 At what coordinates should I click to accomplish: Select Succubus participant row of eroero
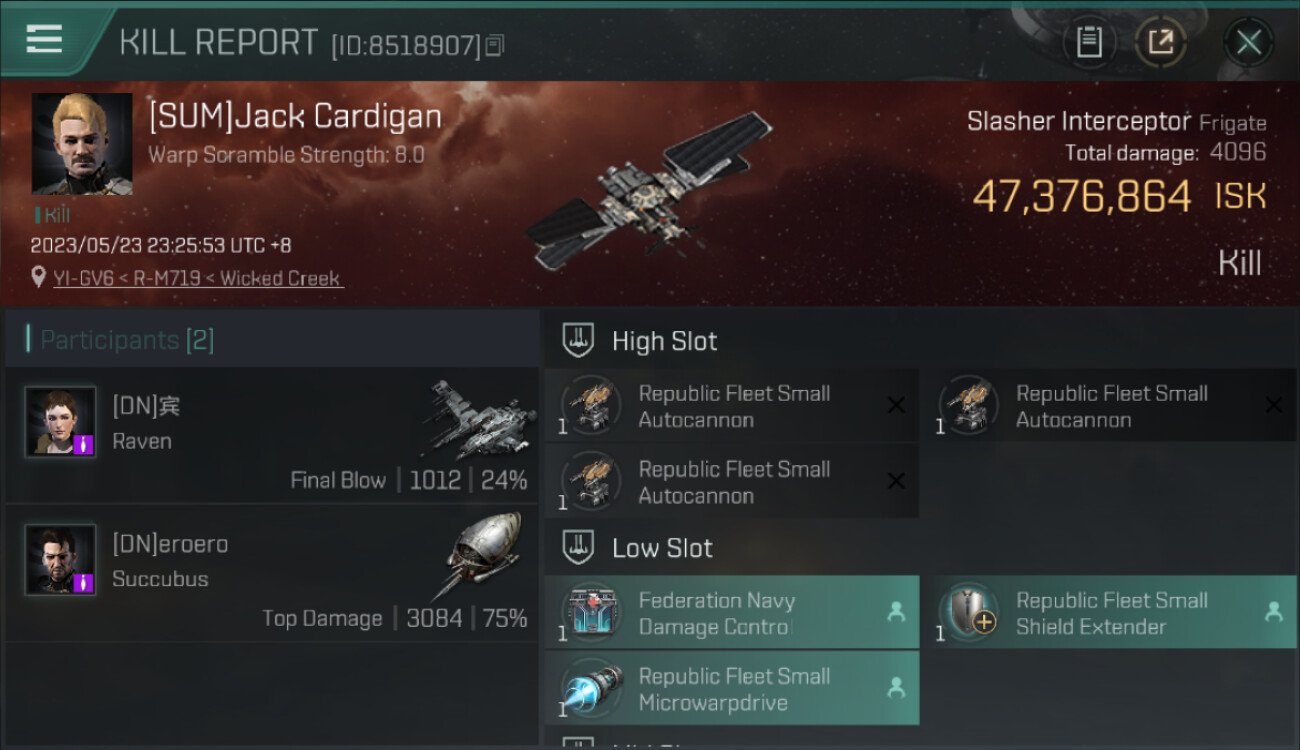click(272, 574)
